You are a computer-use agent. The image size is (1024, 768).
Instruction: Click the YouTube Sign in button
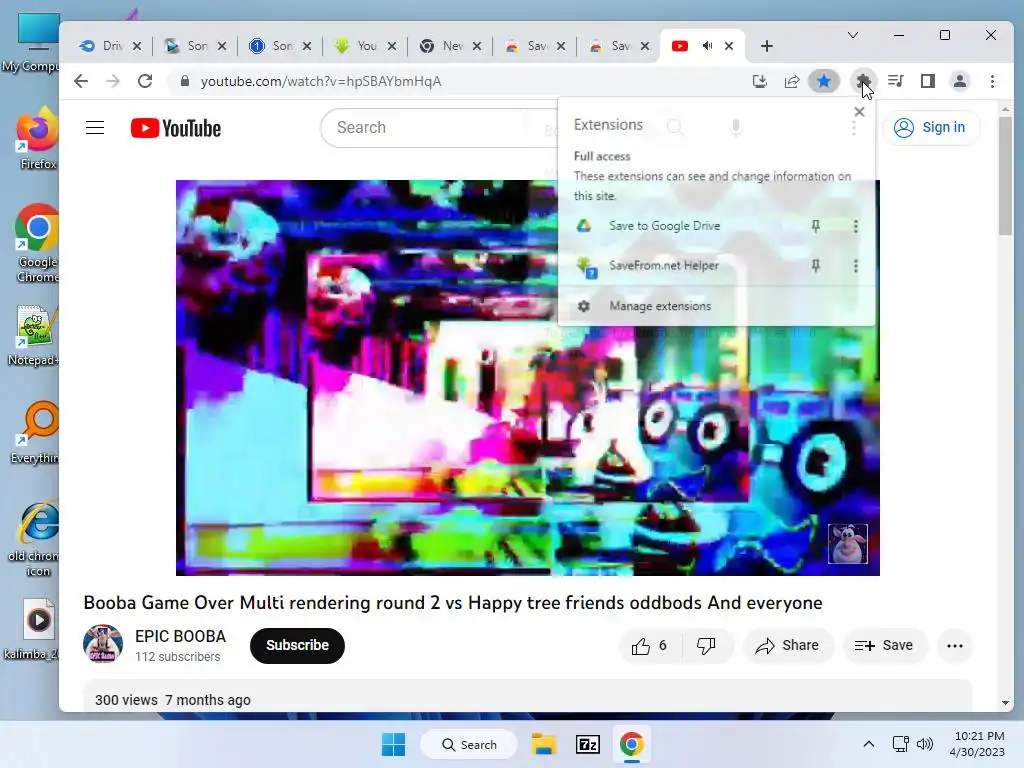click(x=930, y=127)
